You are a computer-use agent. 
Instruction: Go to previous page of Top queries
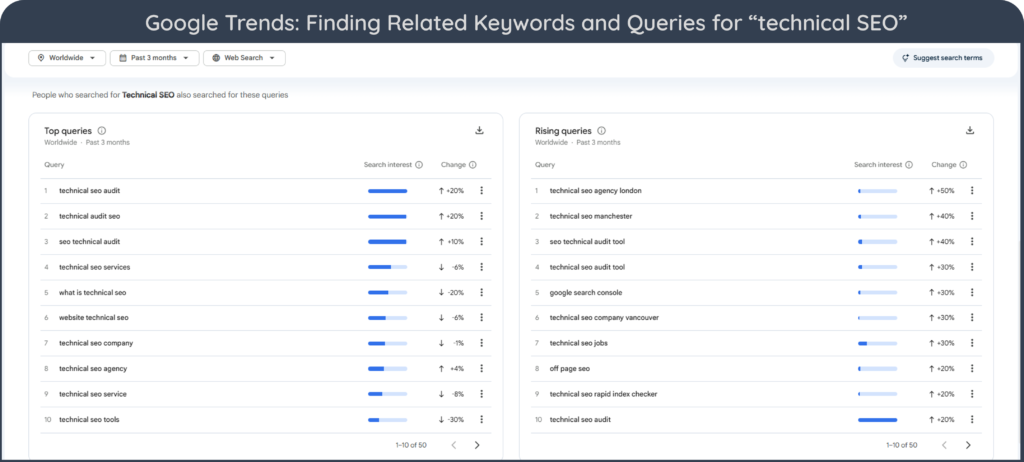tap(454, 445)
